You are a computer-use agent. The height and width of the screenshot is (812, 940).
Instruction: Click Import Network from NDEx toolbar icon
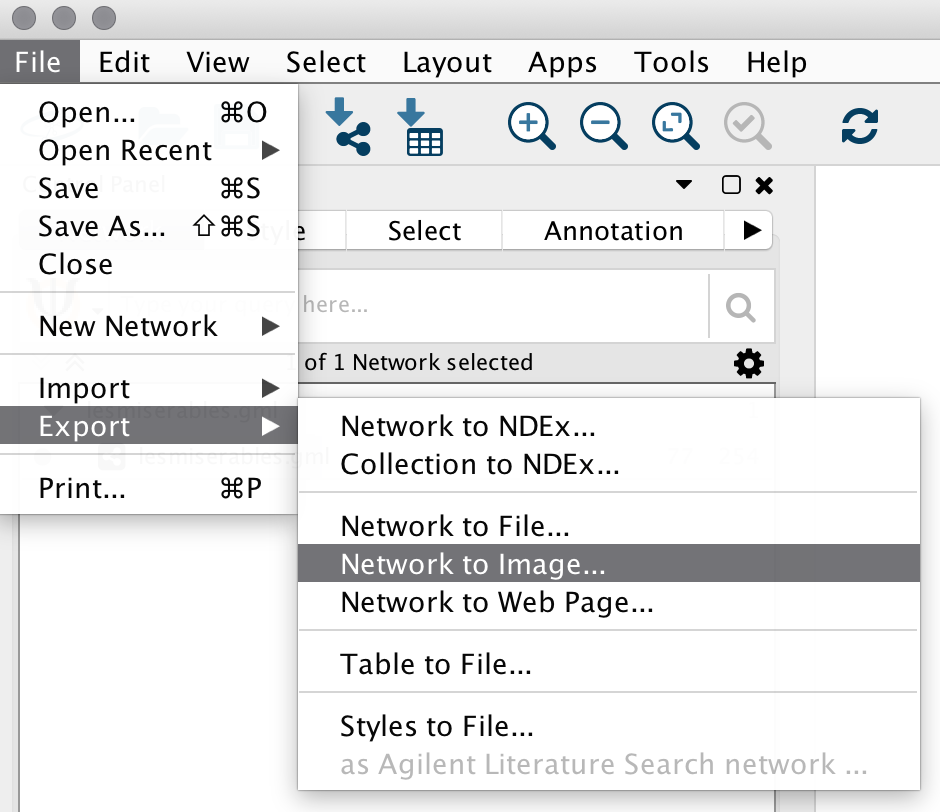point(348,127)
